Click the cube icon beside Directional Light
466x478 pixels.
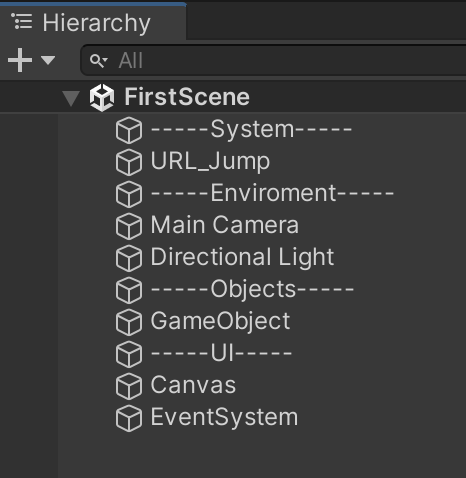click(129, 258)
